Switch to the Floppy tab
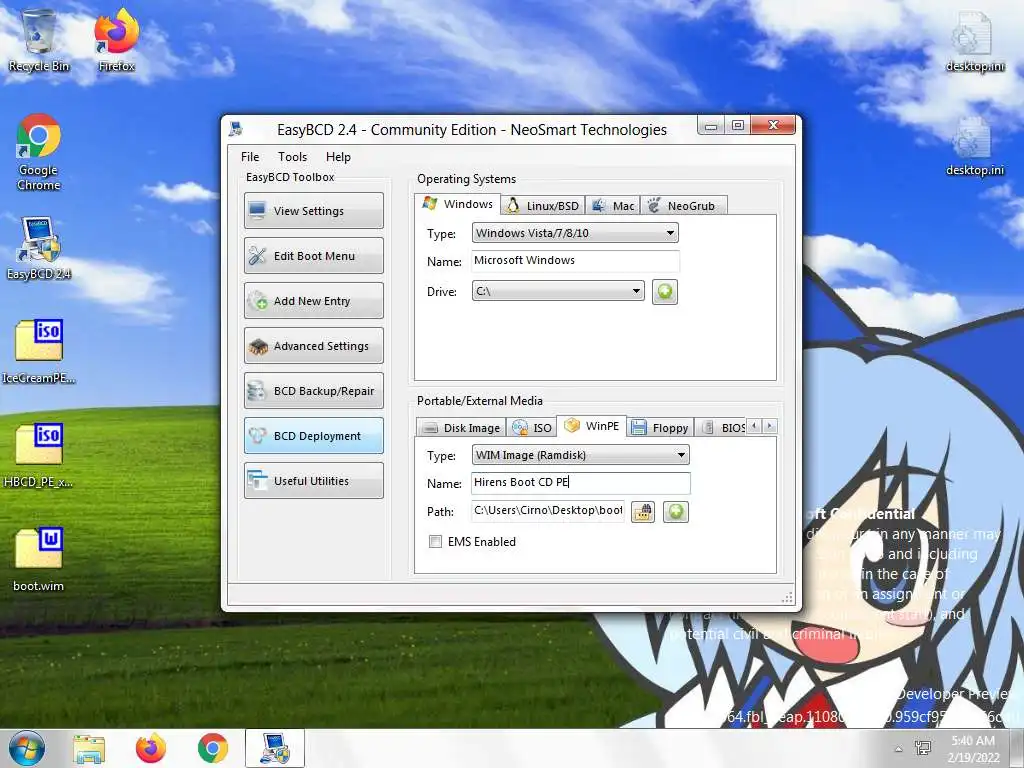This screenshot has height=768, width=1024. pyautogui.click(x=660, y=428)
